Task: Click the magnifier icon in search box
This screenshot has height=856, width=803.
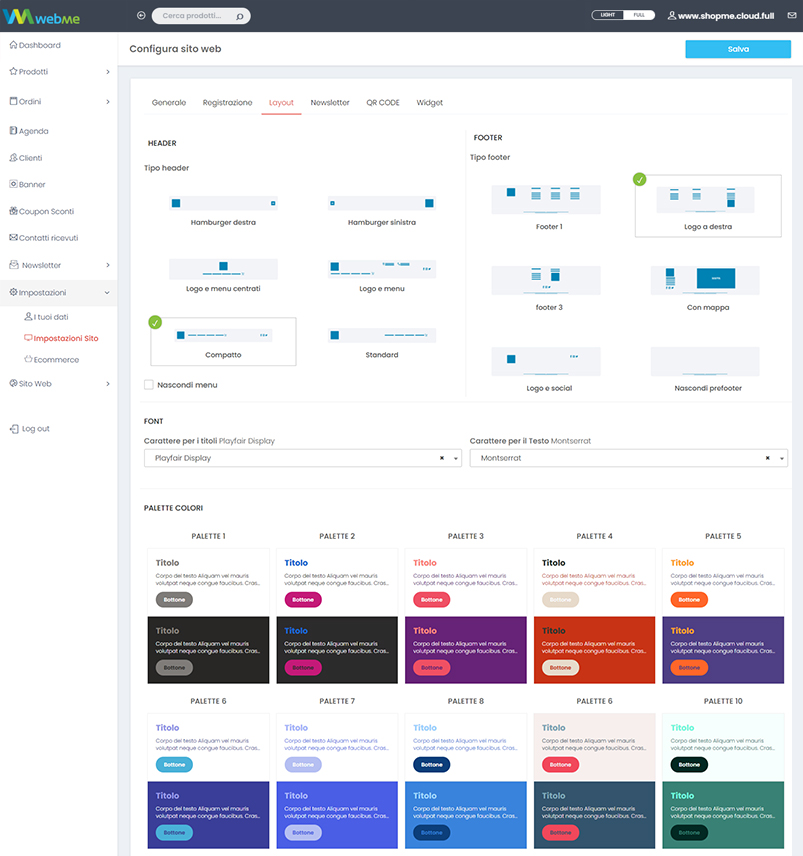Action: tap(239, 17)
